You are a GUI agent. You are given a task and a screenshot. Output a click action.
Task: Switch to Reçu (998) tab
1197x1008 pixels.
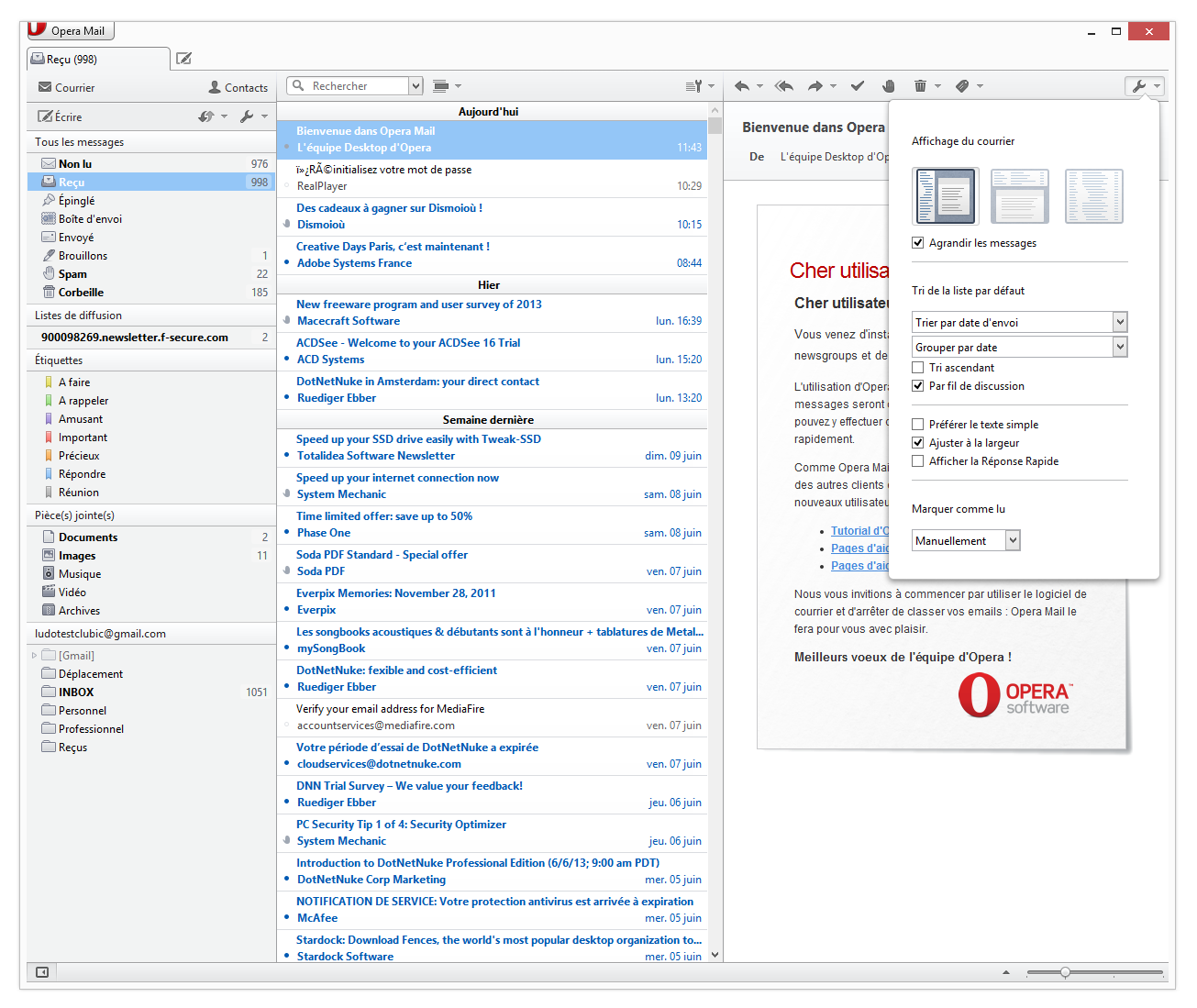point(98,59)
